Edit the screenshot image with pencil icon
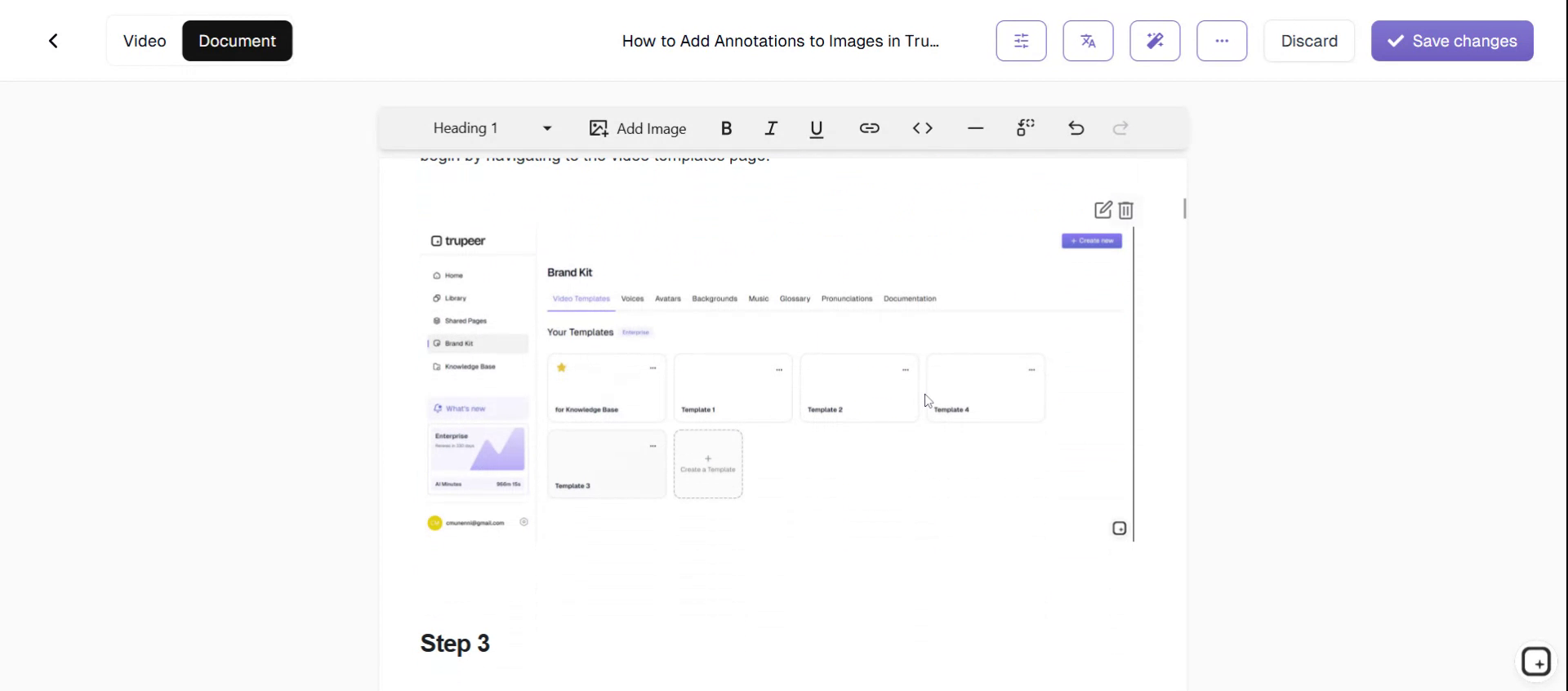 coord(1103,210)
